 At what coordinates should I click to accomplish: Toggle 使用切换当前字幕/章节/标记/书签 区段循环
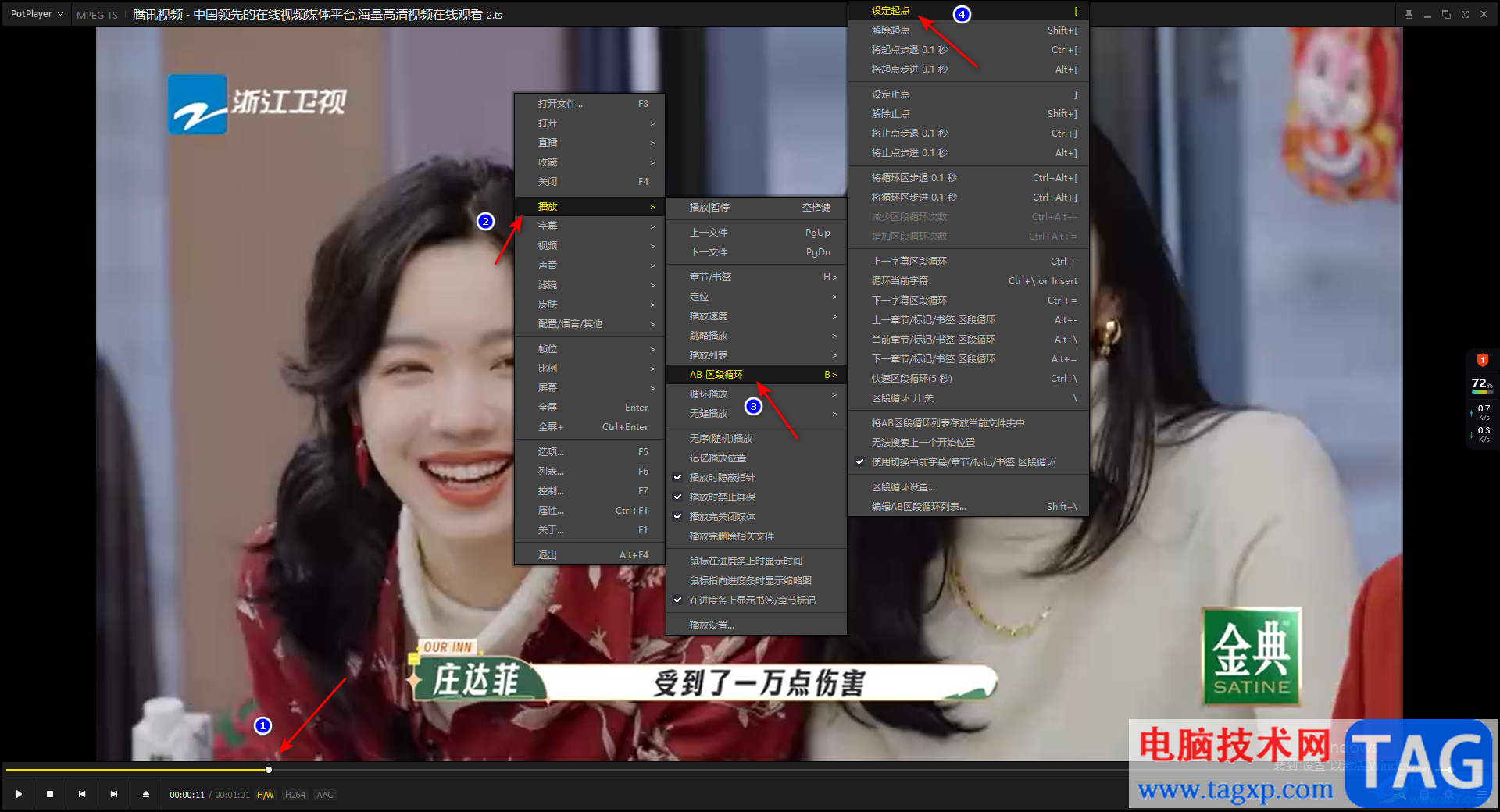click(969, 461)
